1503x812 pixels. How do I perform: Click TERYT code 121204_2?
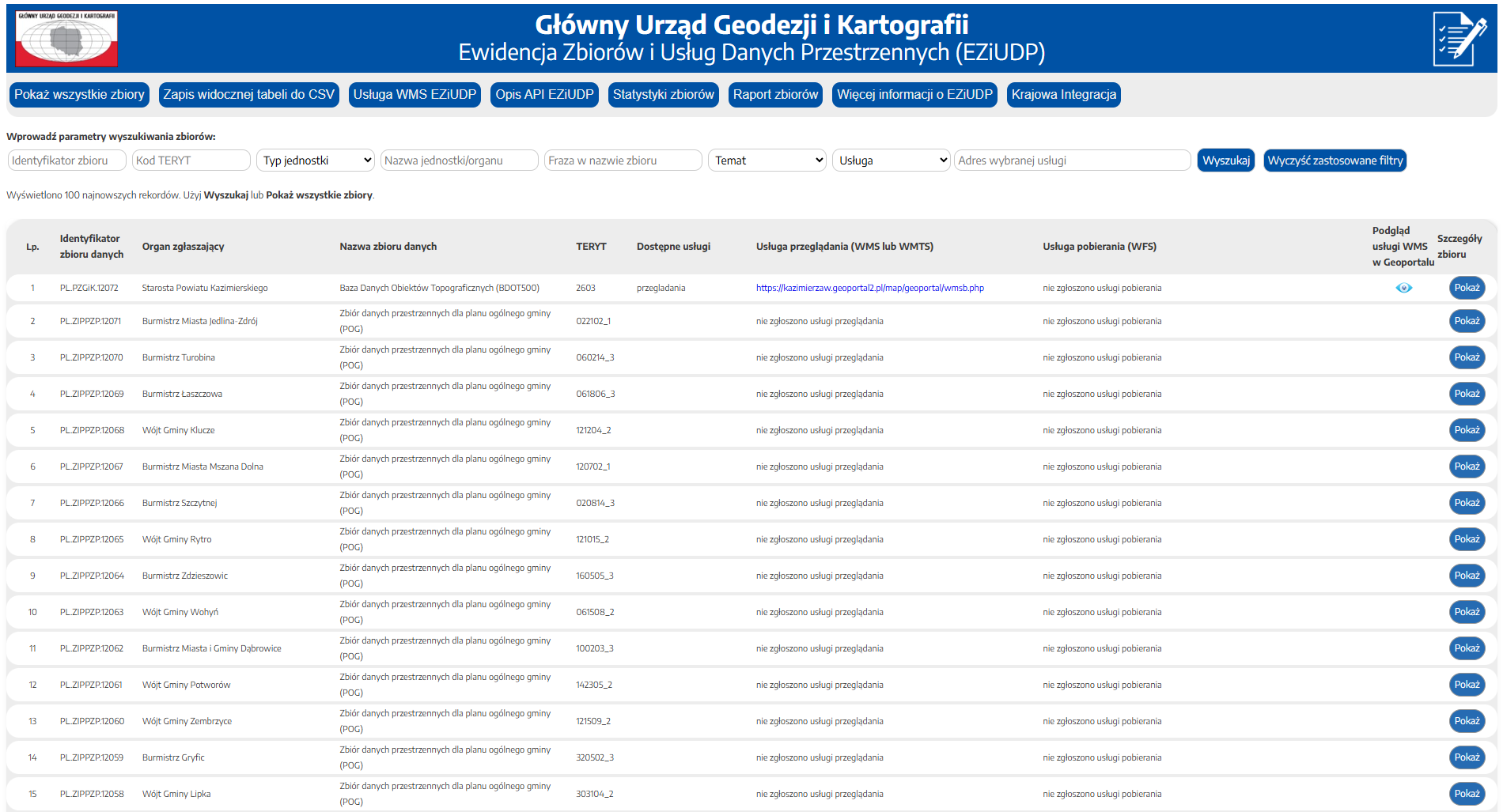593,430
